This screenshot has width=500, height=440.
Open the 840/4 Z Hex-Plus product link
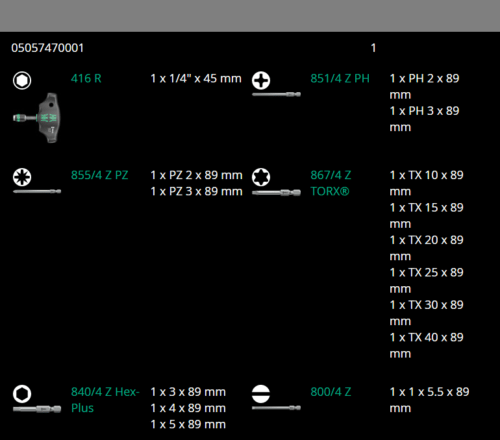[105, 400]
